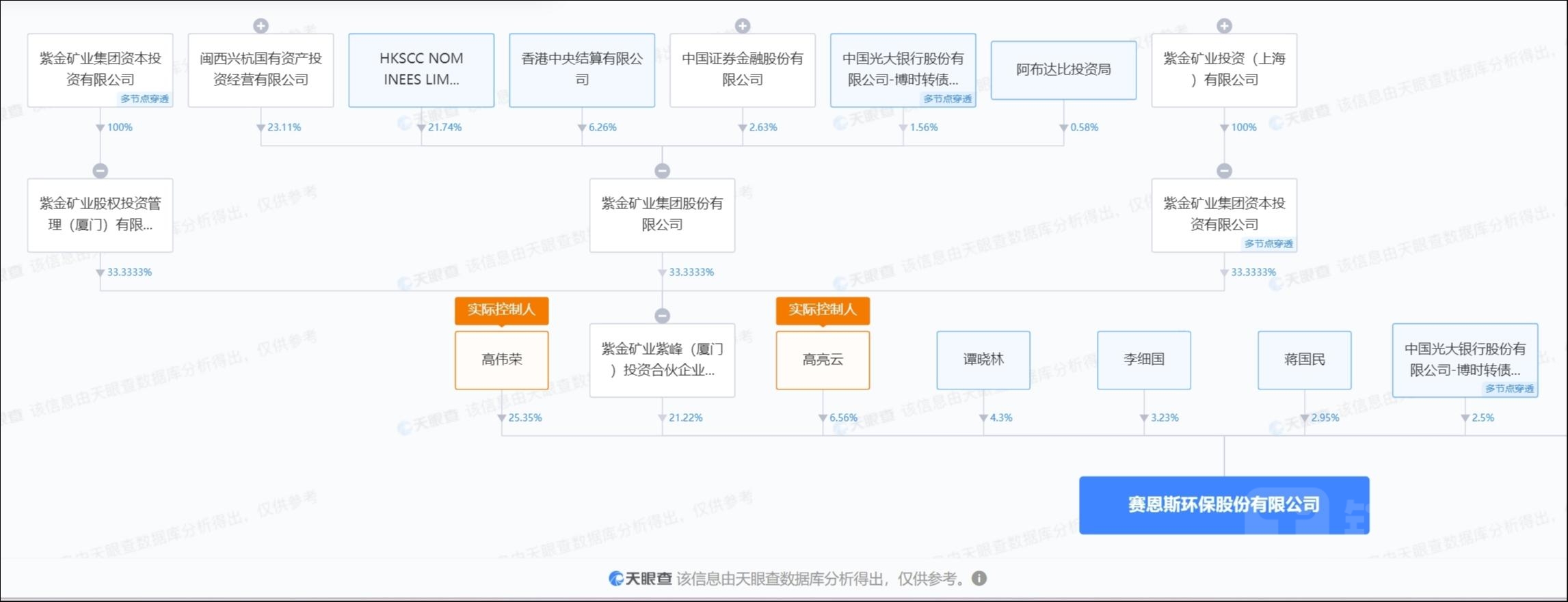Select the 中国证券金融股份有限公司 node
The height and width of the screenshot is (602, 1568).
point(743,70)
